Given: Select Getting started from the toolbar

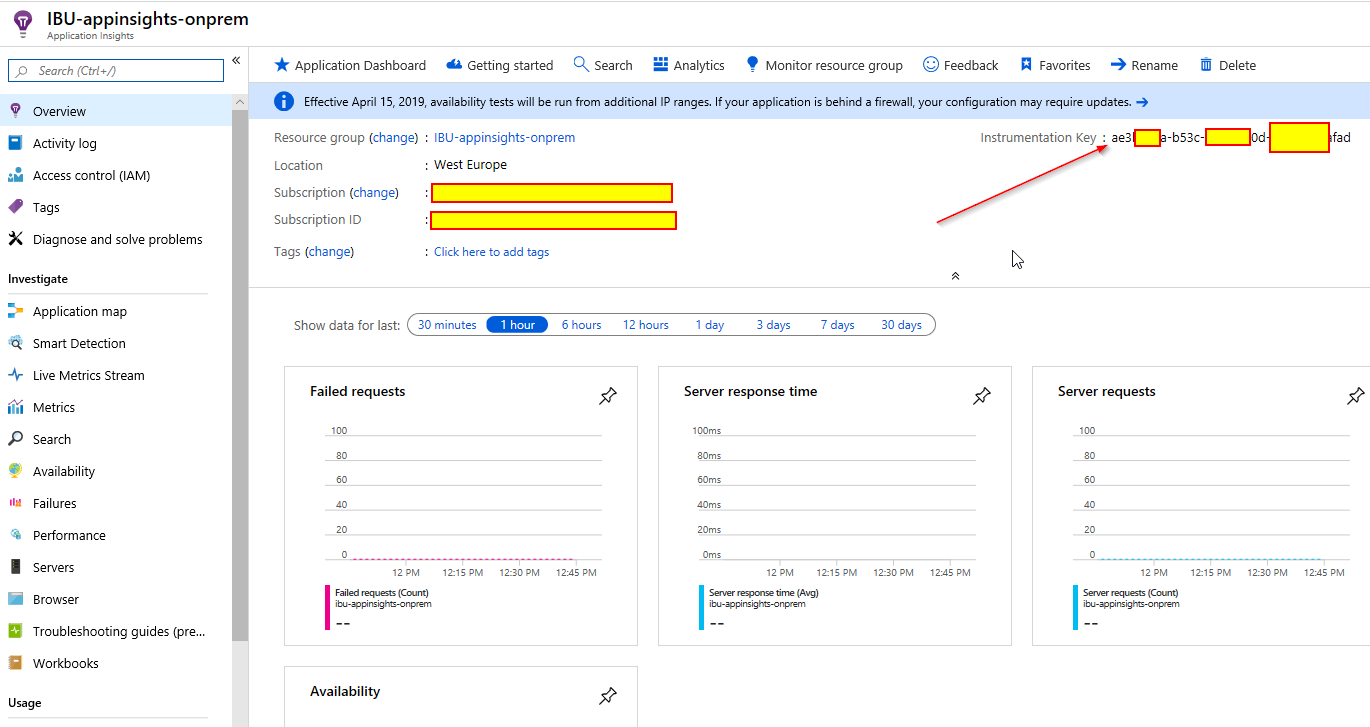Looking at the screenshot, I should pos(500,65).
